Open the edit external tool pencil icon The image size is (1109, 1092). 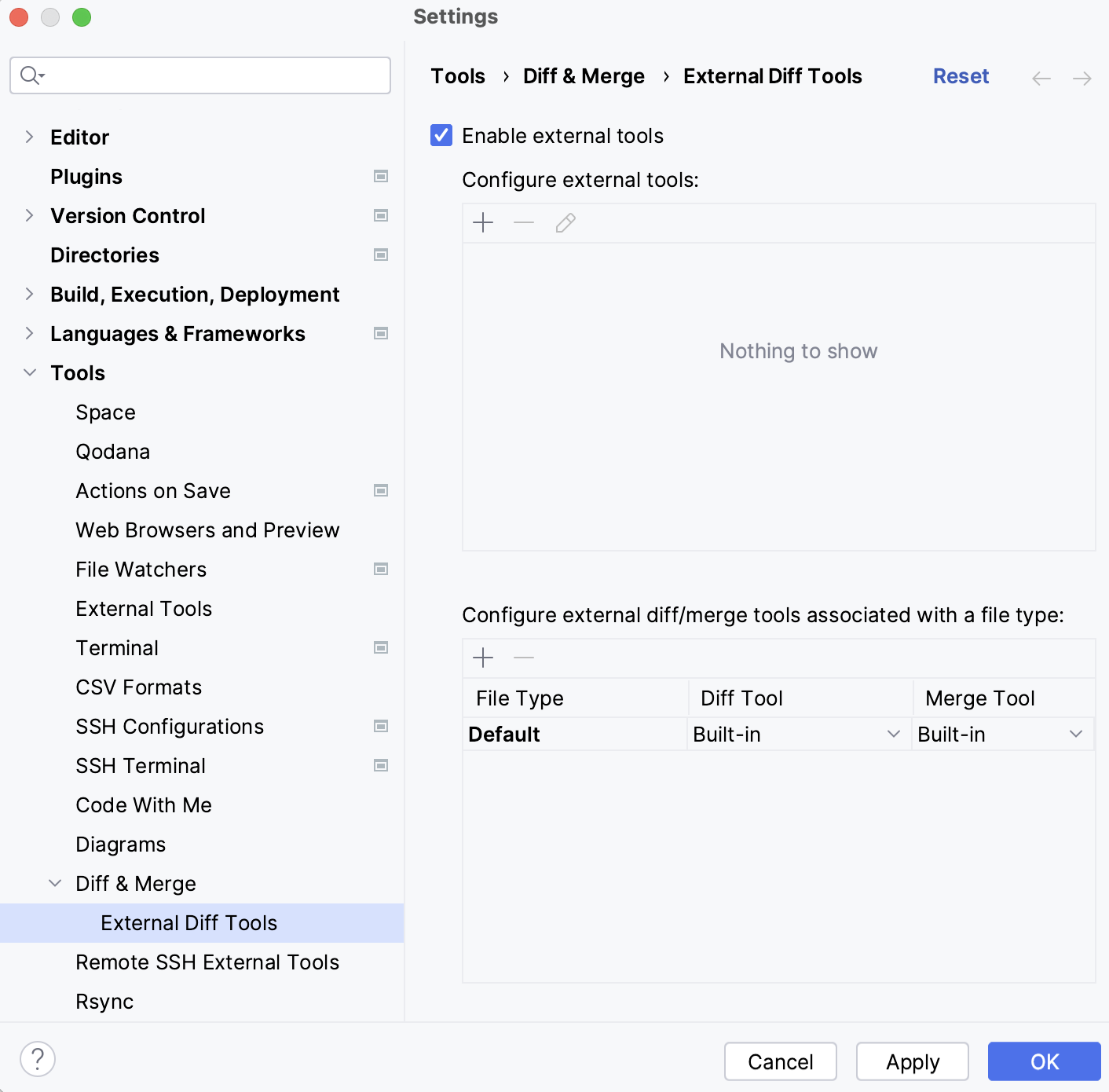pos(565,222)
